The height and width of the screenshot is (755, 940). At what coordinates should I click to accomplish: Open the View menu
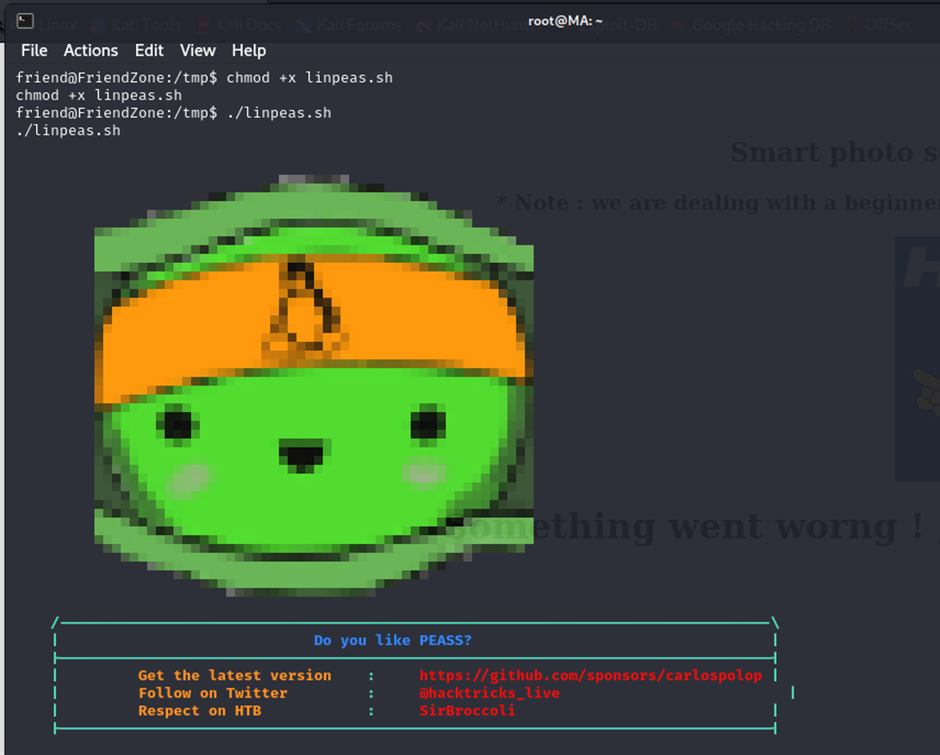[197, 50]
